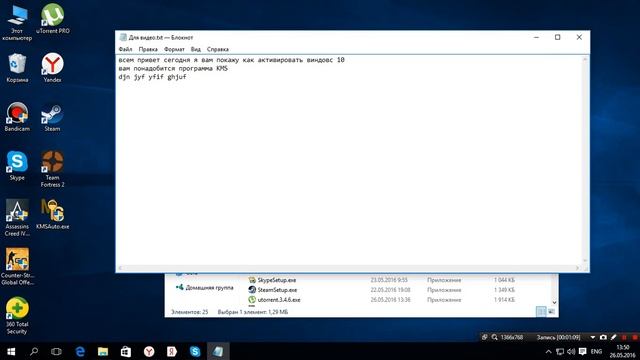Maximize the Notepad window
Screen dimensions: 640x360
pos(558,37)
